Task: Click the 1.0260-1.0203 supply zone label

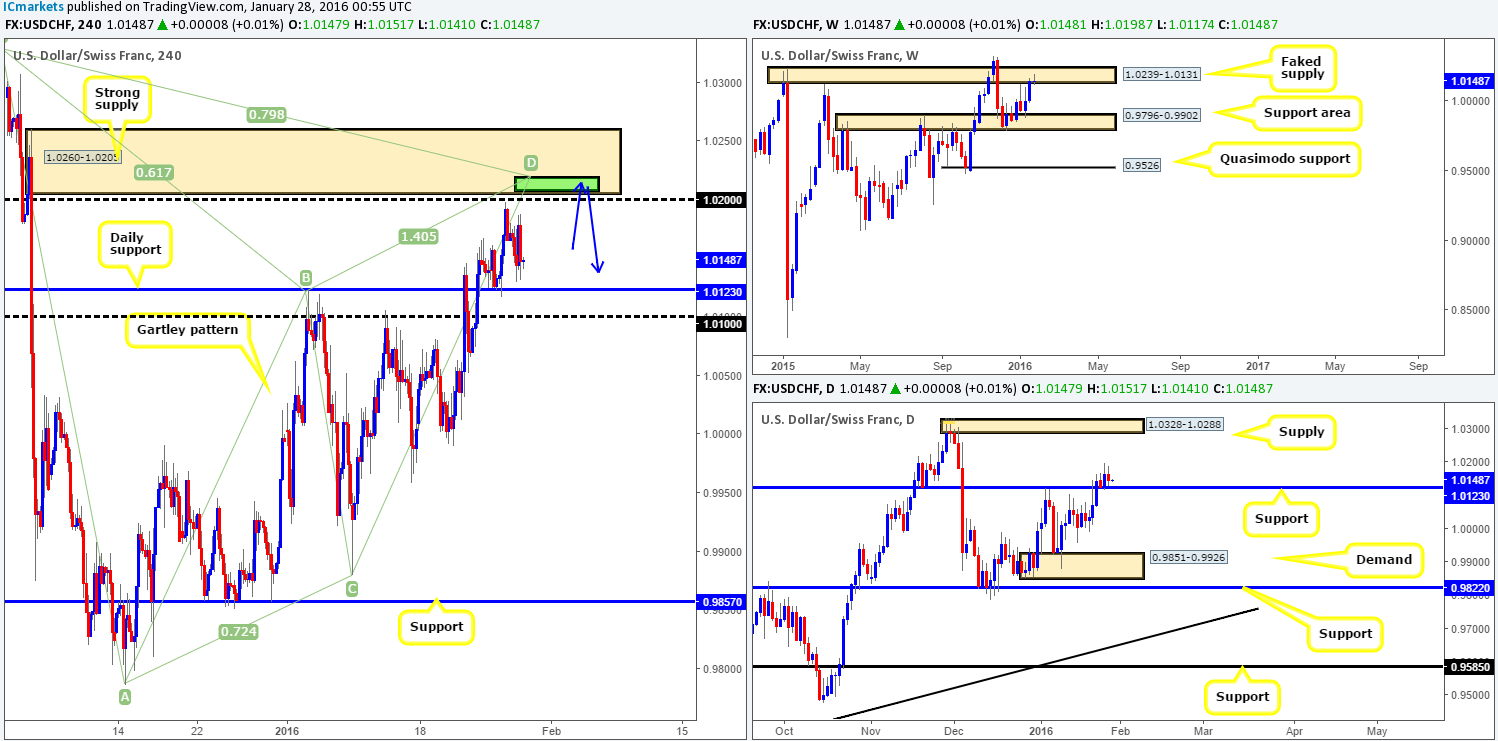Action: coord(82,156)
